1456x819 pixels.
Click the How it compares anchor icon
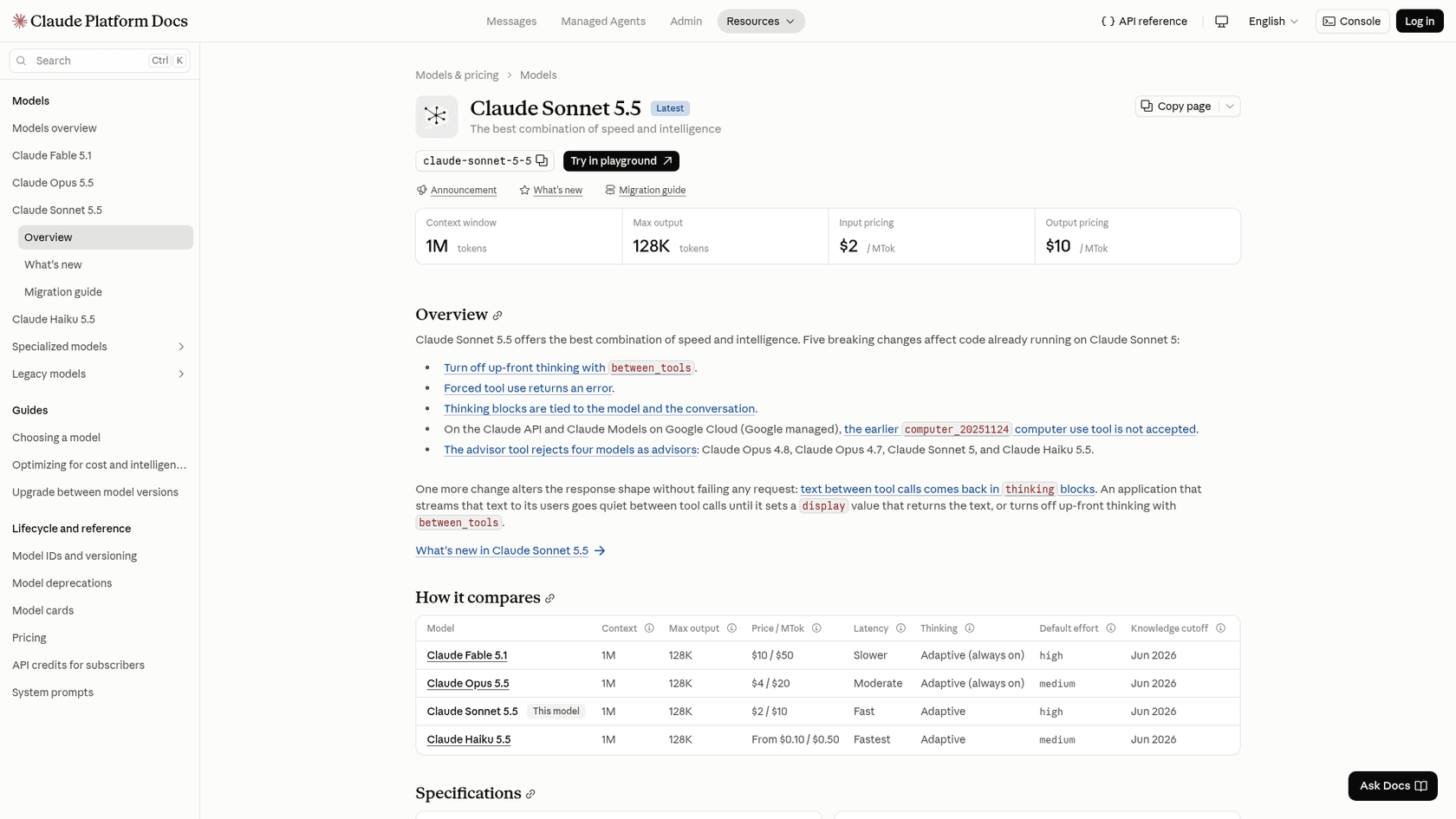[x=549, y=598]
